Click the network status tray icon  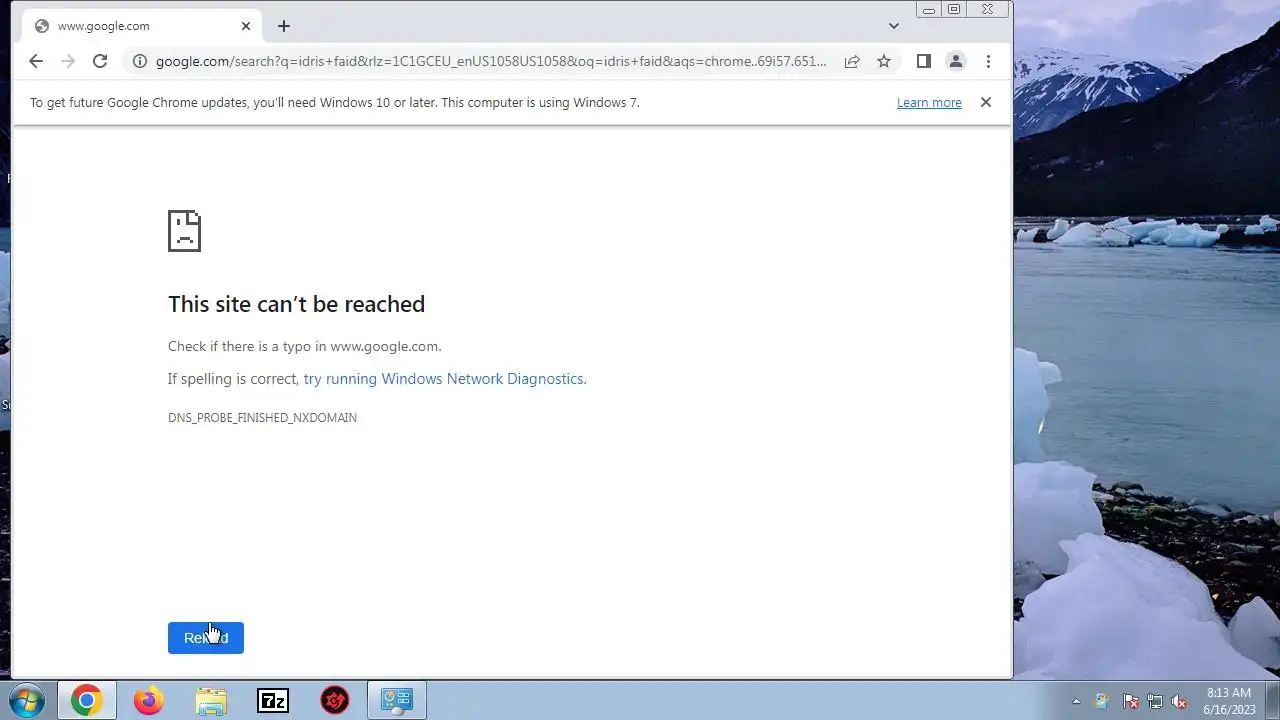(1155, 701)
